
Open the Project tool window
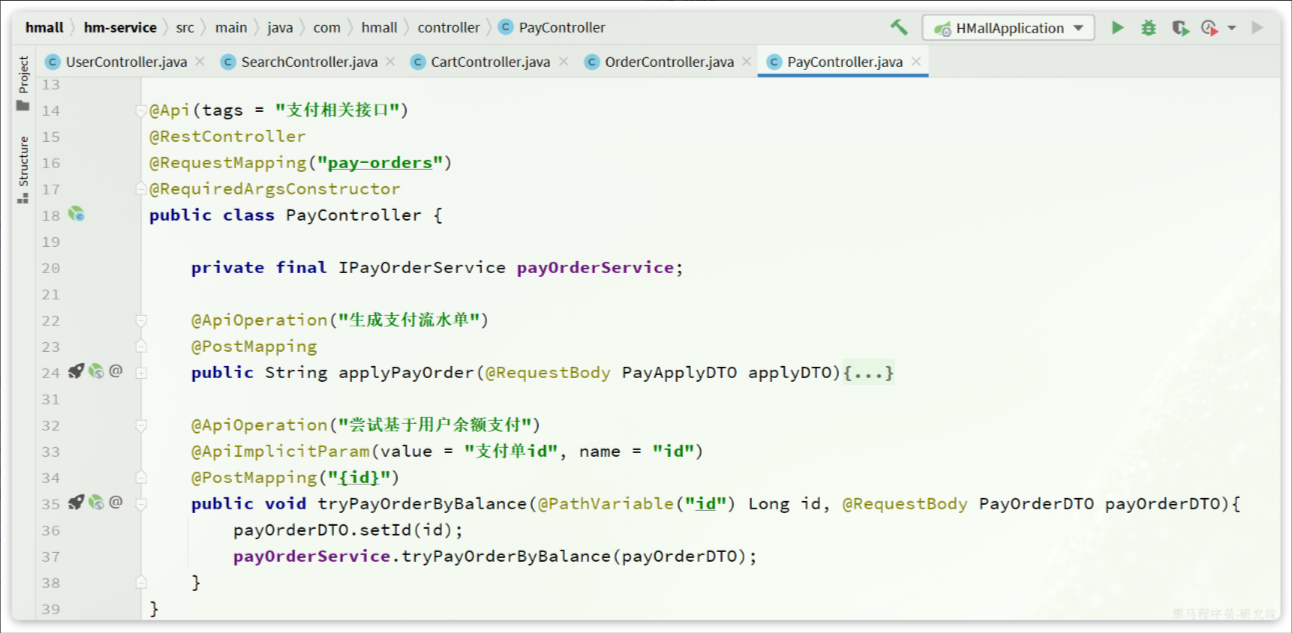click(x=23, y=84)
